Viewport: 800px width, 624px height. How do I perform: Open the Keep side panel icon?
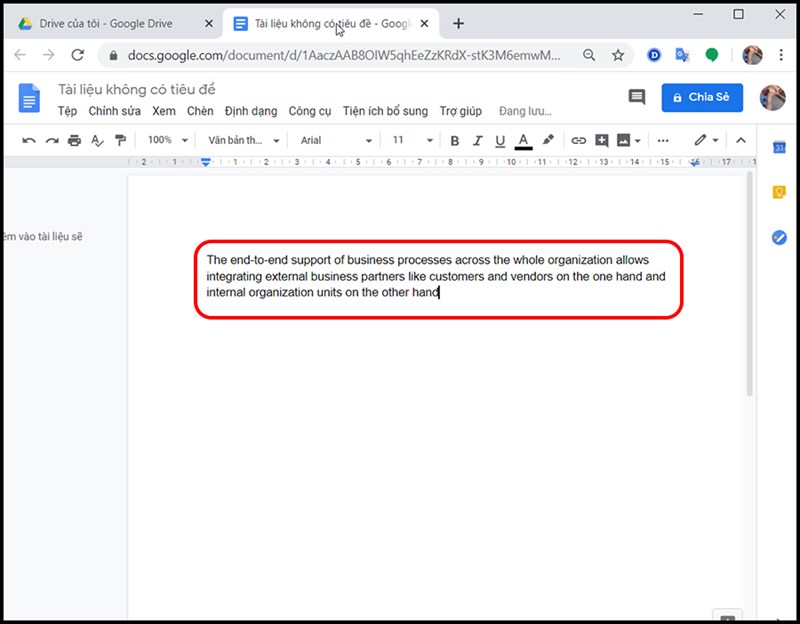click(x=779, y=192)
